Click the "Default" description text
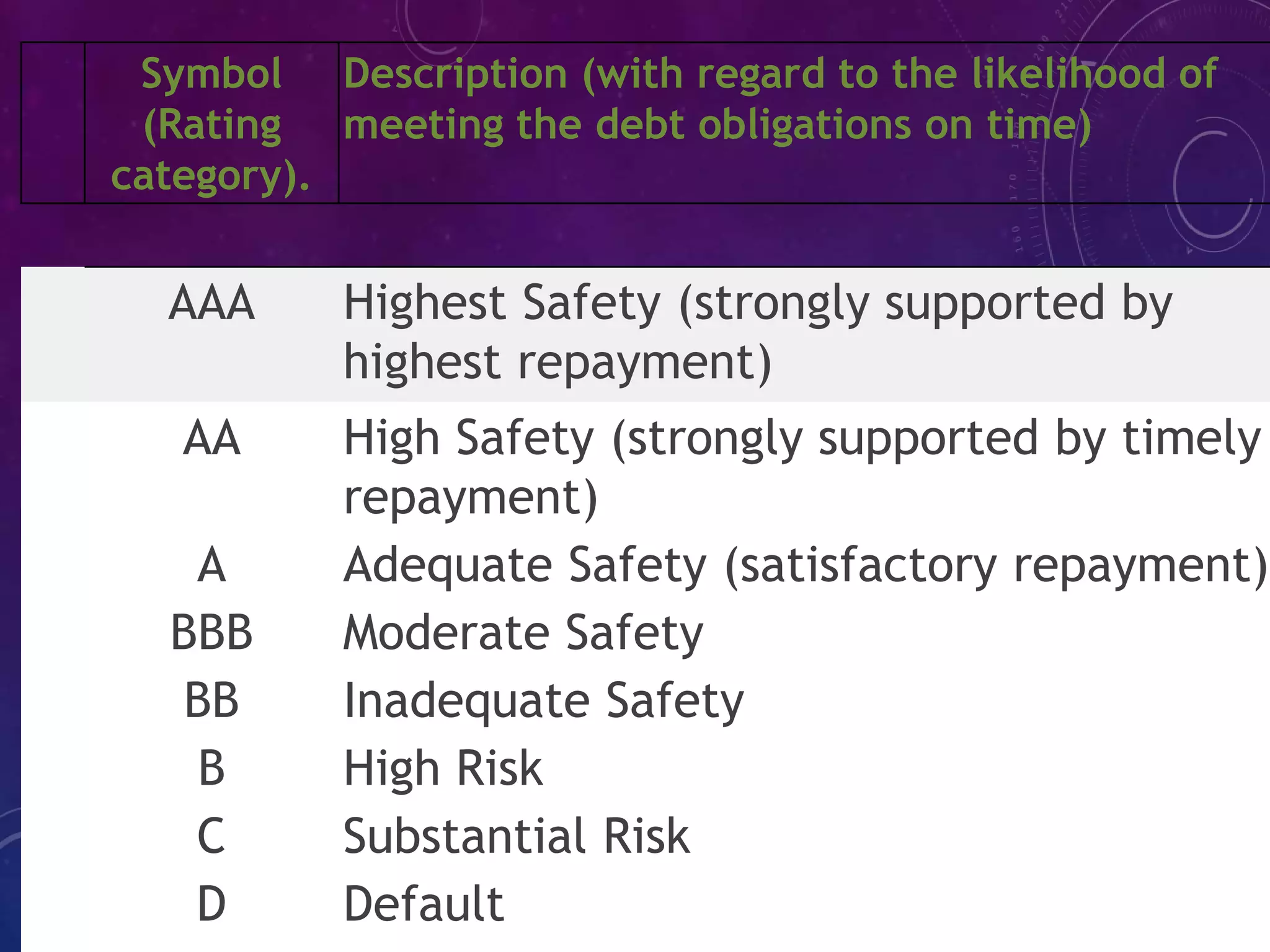This screenshot has height=952, width=1270. (424, 904)
